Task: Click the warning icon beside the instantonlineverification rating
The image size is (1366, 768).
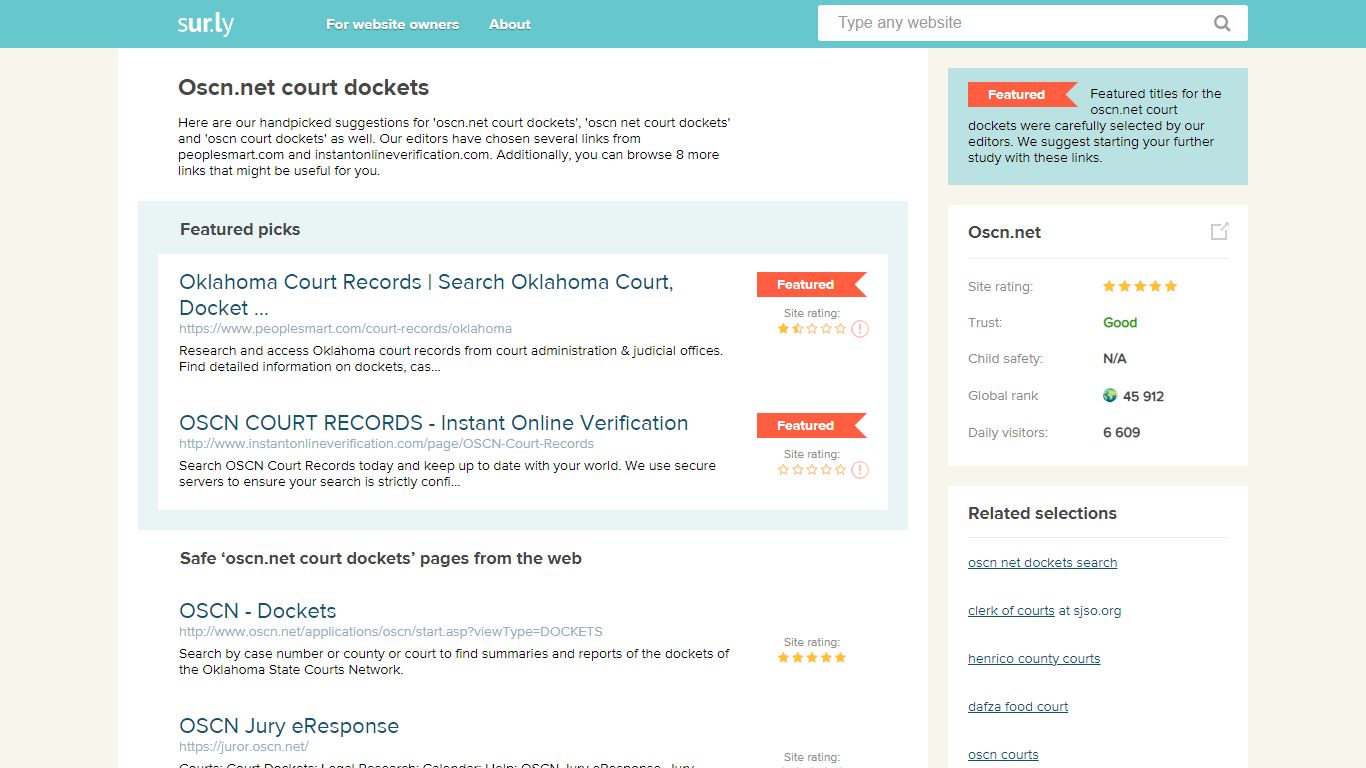Action: (x=860, y=470)
